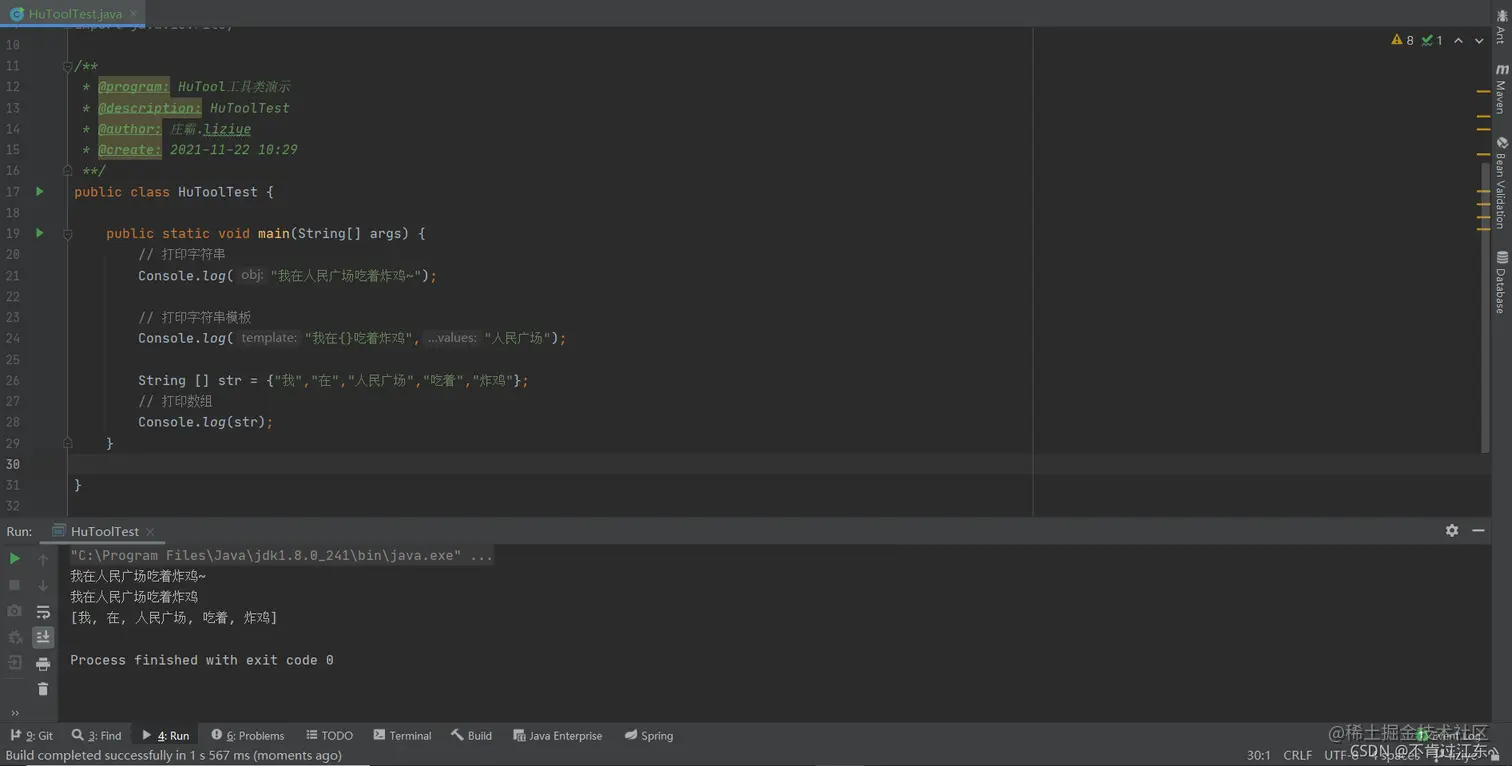This screenshot has width=1512, height=766.
Task: Click the Down the Stack Trace arrow
Action: (x=43, y=585)
